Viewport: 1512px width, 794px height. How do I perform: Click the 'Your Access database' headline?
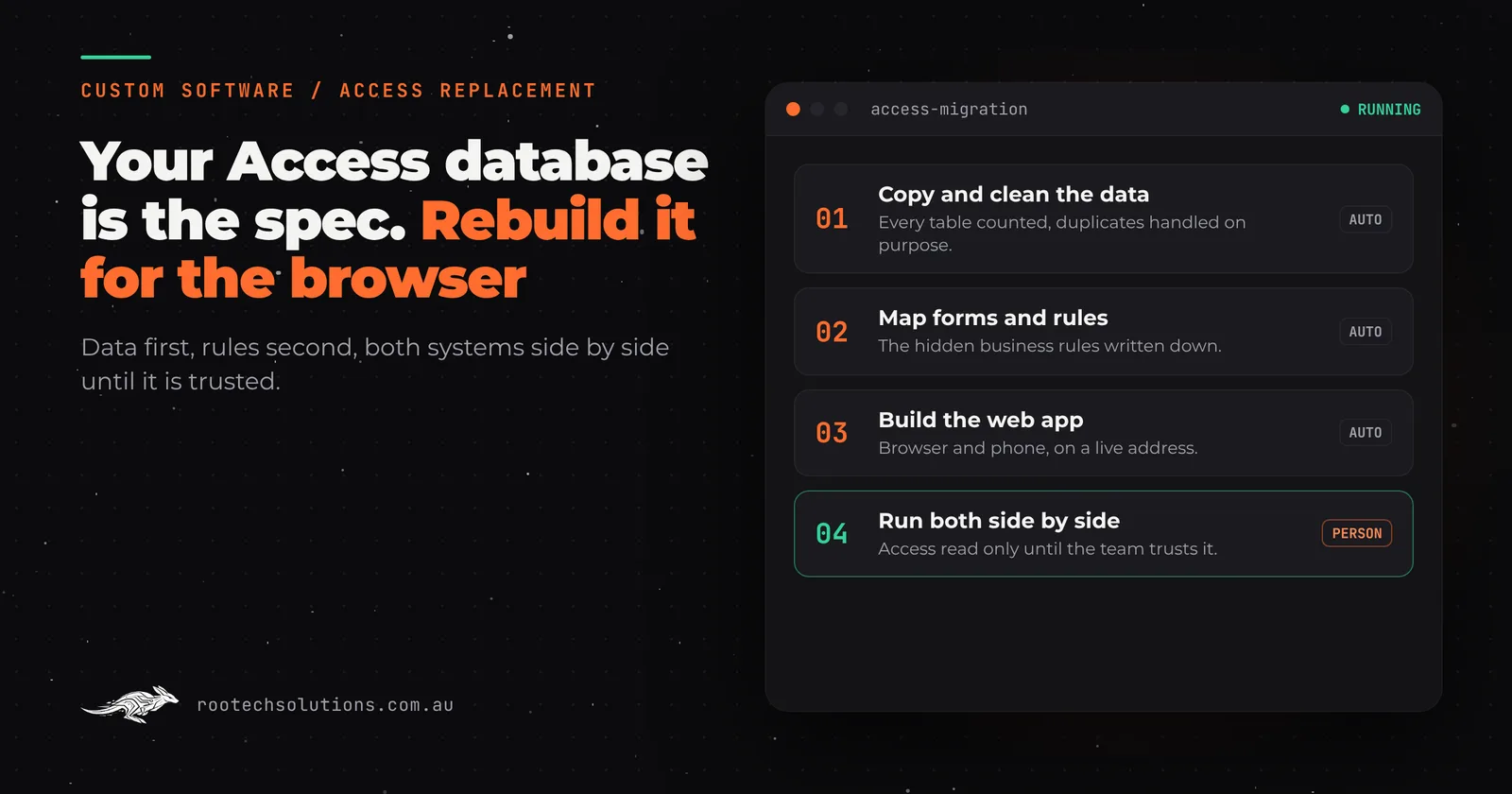394,161
